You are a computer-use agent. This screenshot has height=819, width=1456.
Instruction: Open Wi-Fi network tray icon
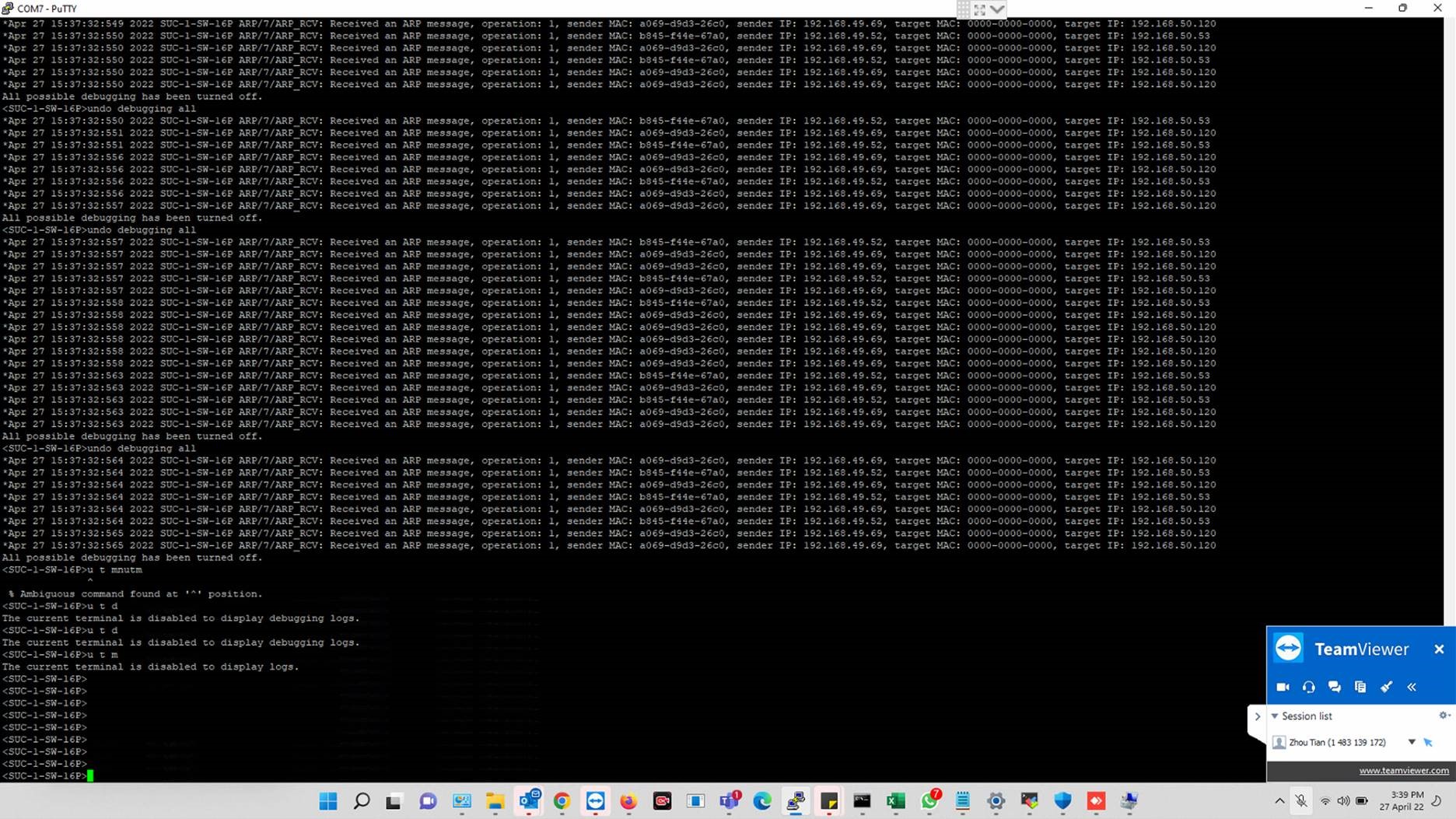(x=1325, y=801)
